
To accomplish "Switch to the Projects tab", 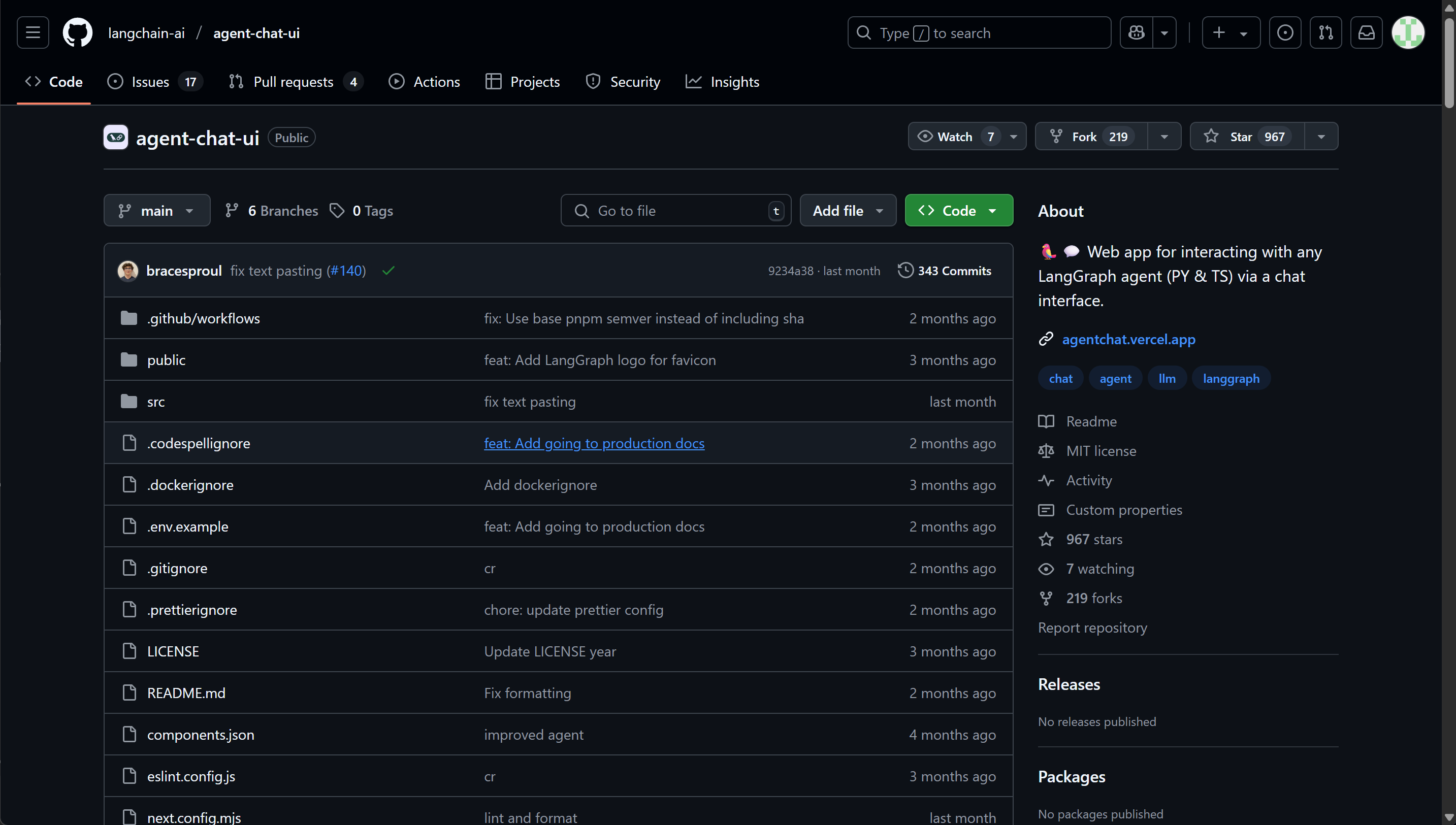I will pos(522,82).
